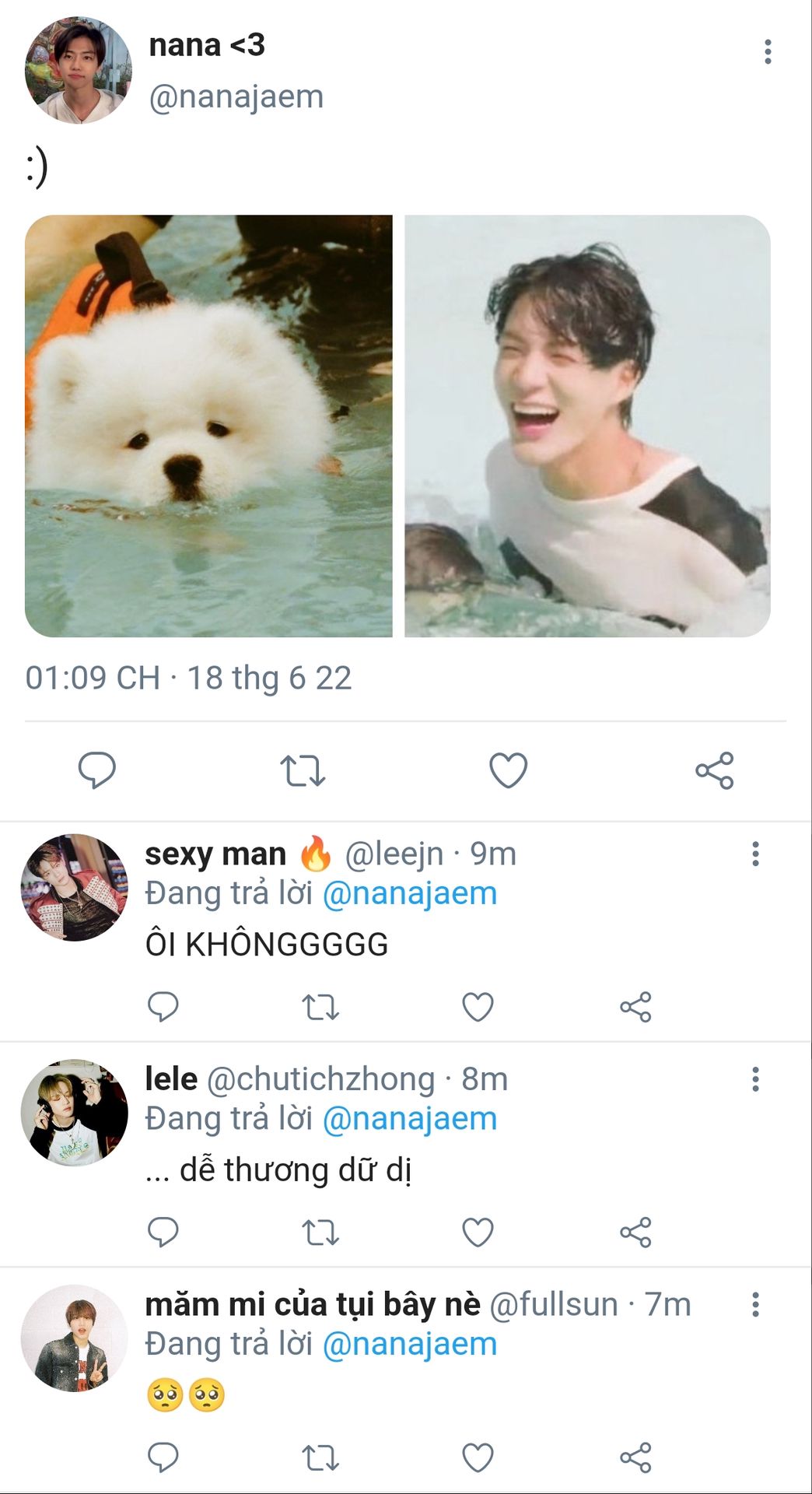Open @nanajaem mention in @leejn reply
The image size is (812, 1494).
(x=409, y=893)
